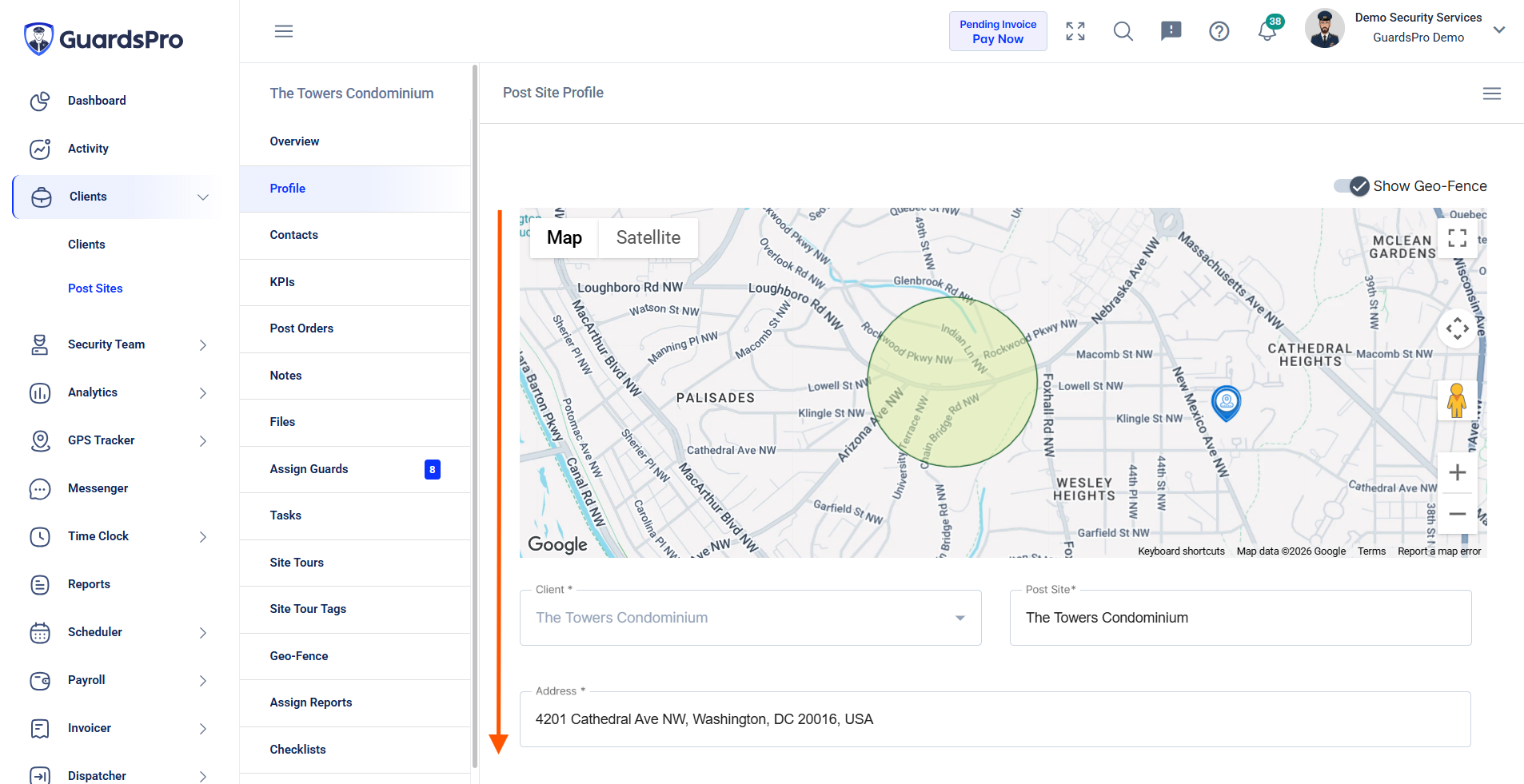
Task: Click the Pending Invoice Pay Now button
Action: click(x=998, y=31)
